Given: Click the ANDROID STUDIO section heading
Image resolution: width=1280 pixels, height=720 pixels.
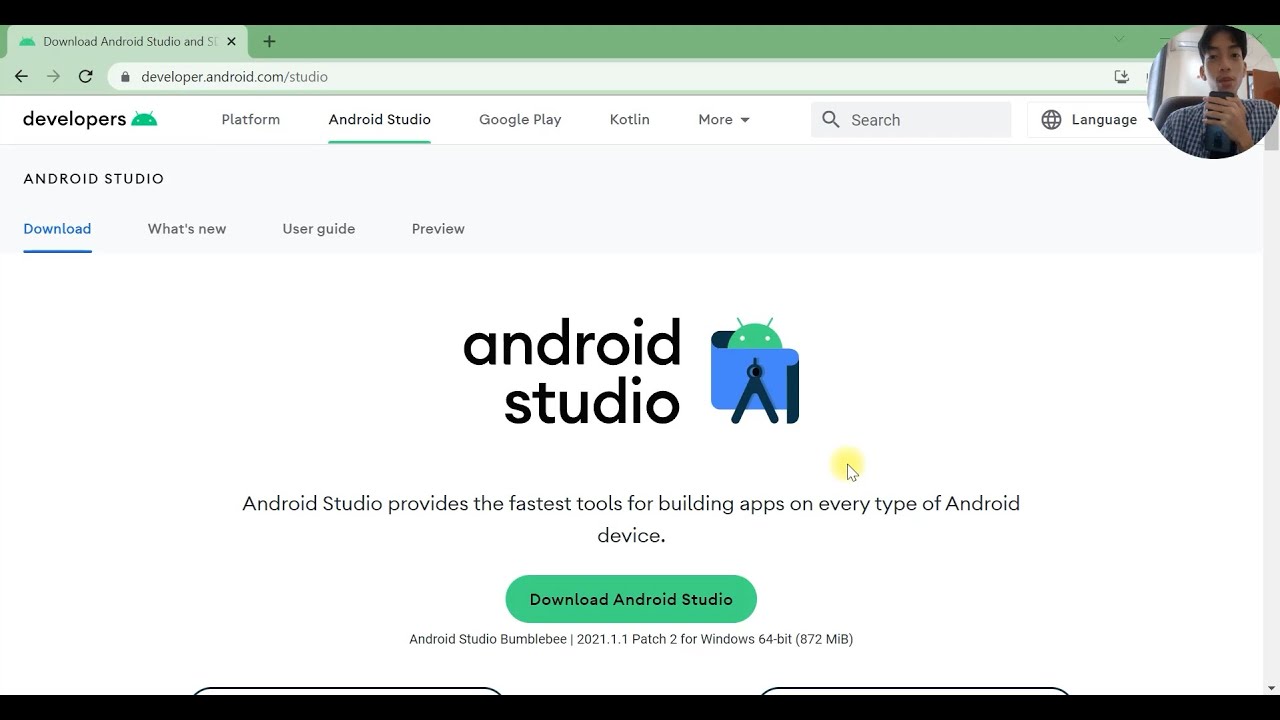Looking at the screenshot, I should pos(94,179).
